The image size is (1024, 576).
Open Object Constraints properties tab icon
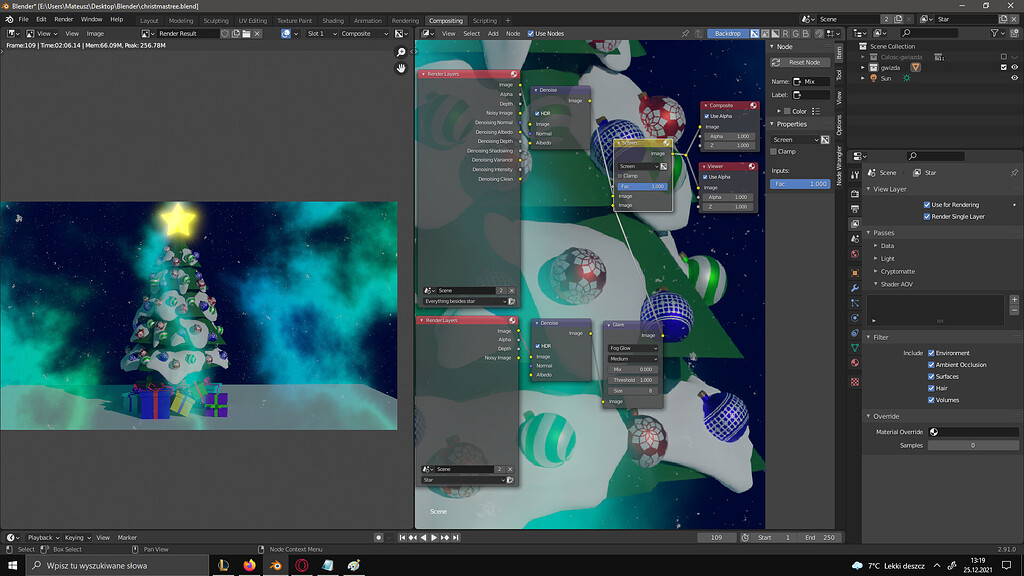[855, 333]
